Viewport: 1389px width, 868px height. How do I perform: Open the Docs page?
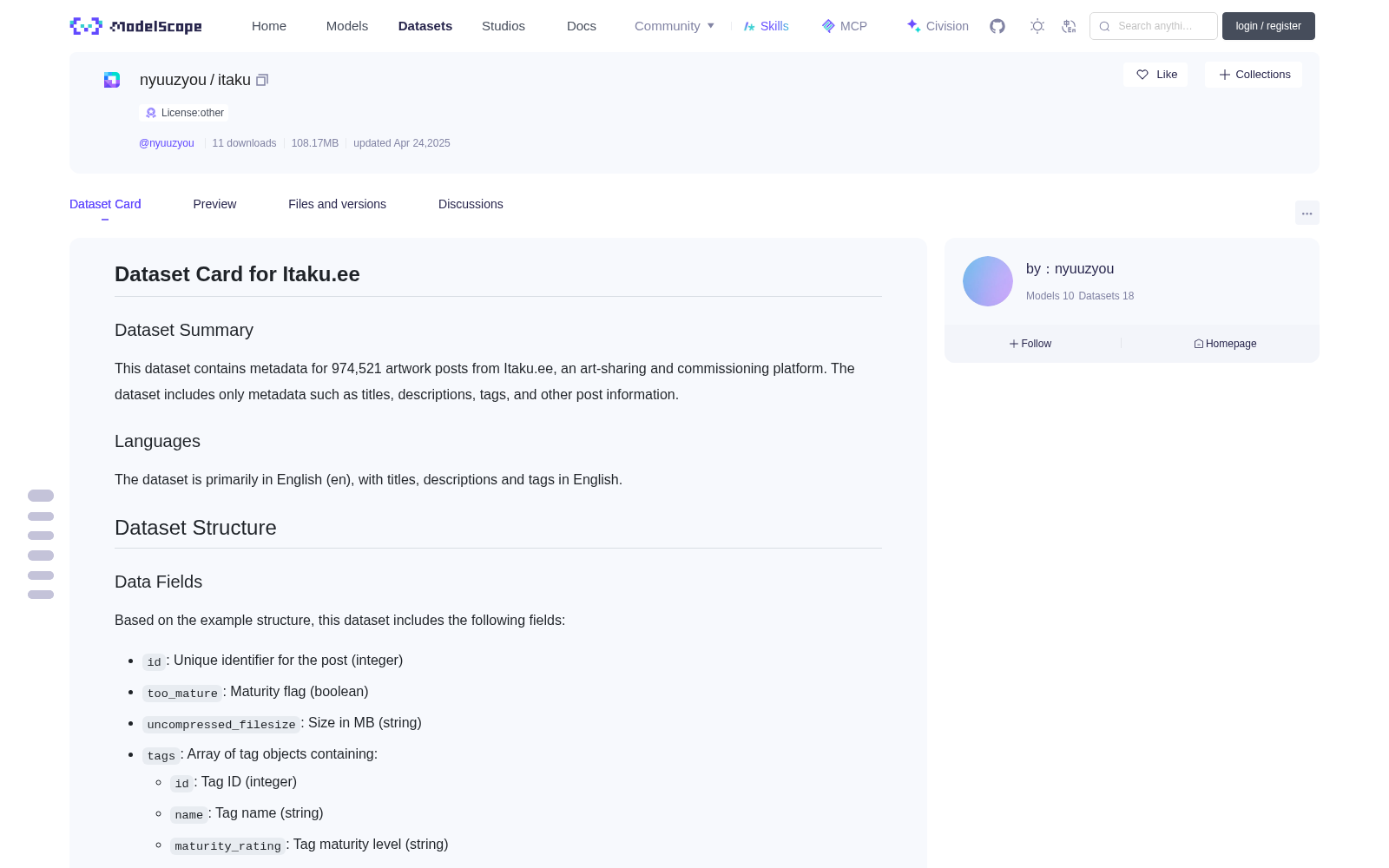pos(582,26)
